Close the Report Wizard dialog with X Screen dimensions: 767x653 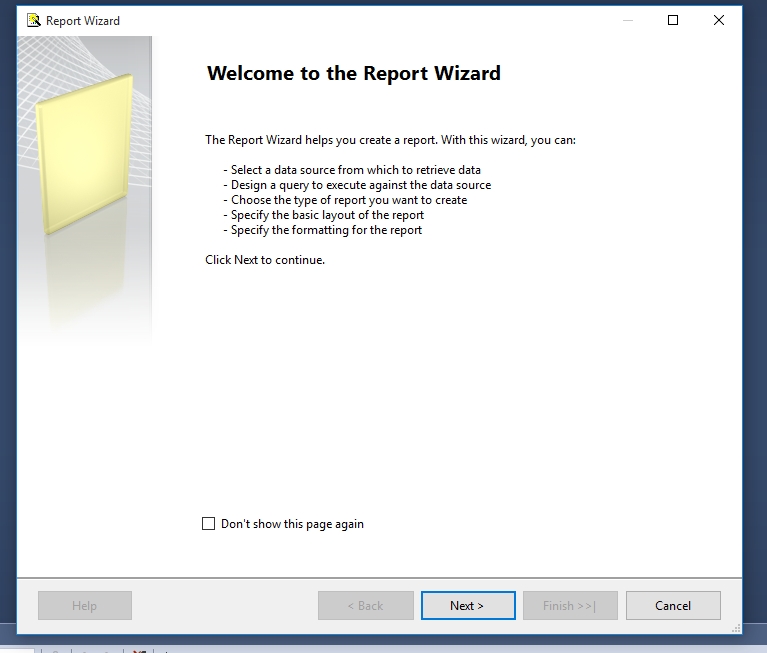[x=719, y=20]
